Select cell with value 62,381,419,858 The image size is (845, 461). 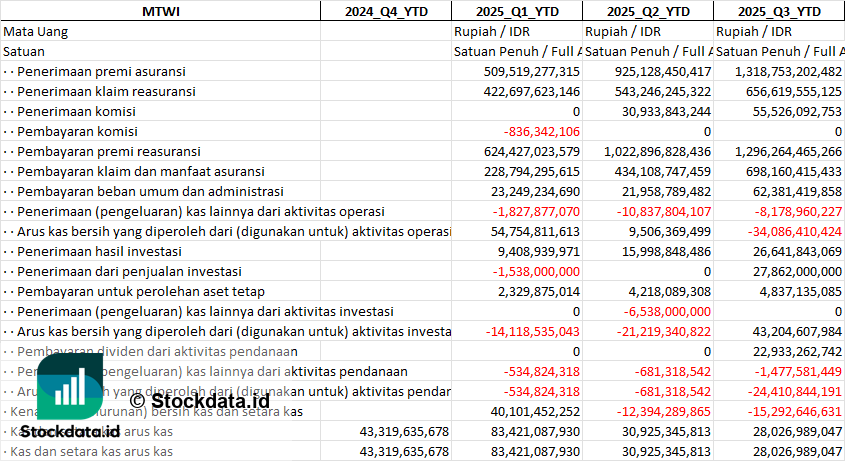click(779, 191)
